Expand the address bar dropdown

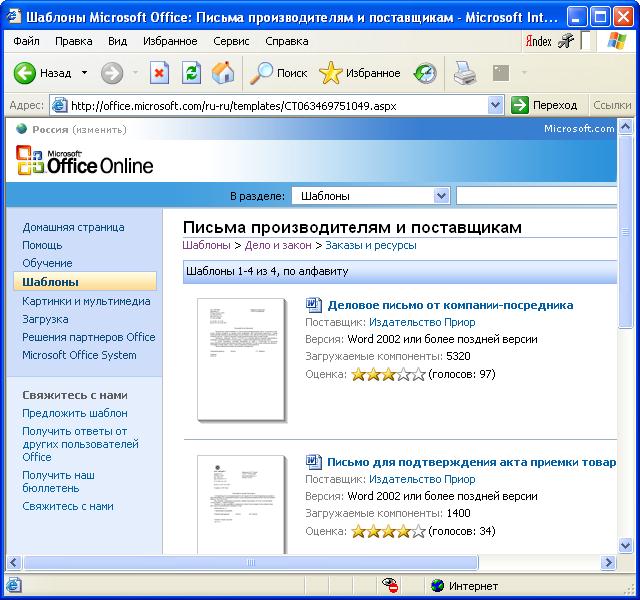(x=495, y=105)
